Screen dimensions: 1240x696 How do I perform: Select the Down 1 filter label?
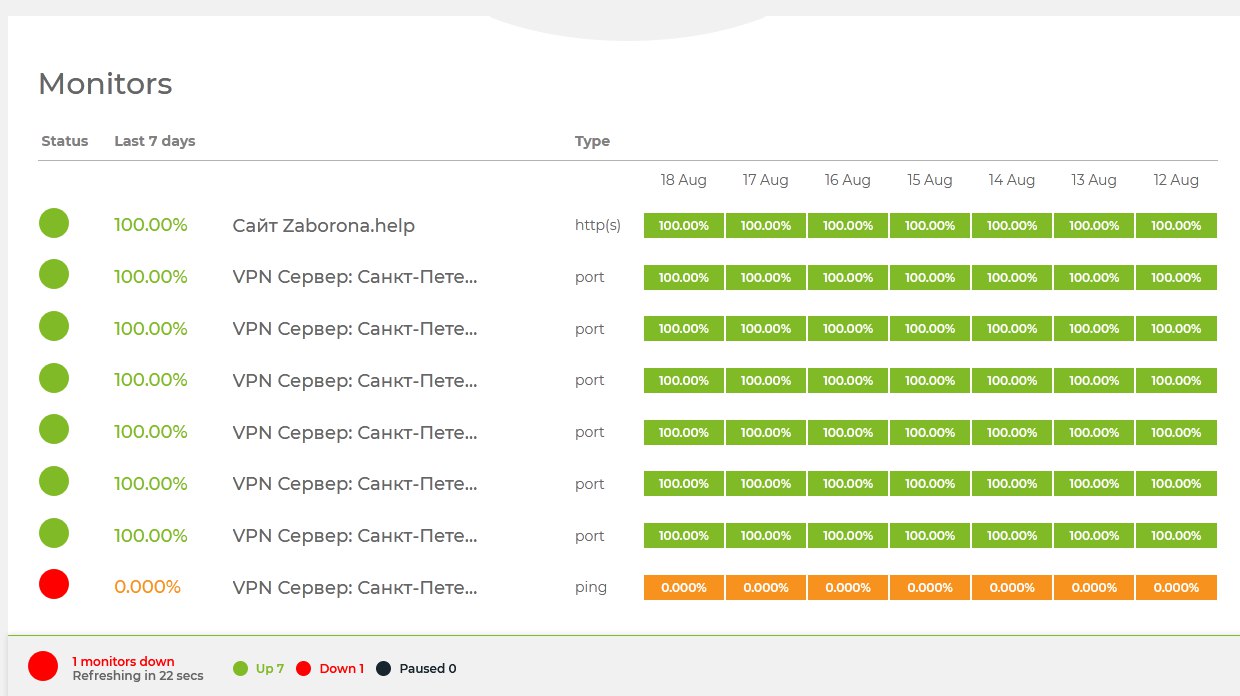(x=342, y=668)
